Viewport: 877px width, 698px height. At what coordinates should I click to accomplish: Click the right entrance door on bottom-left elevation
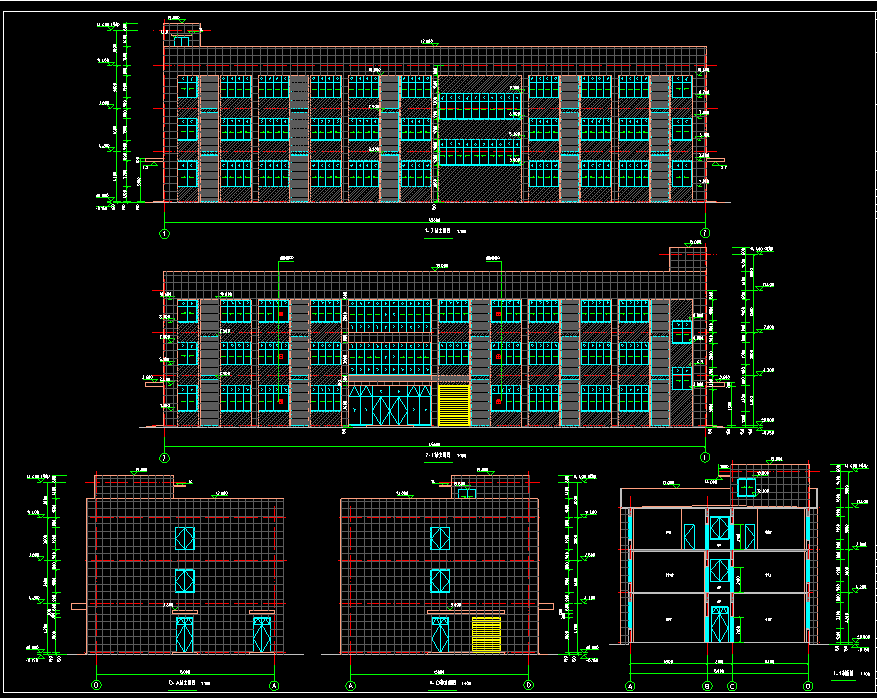[x=262, y=635]
